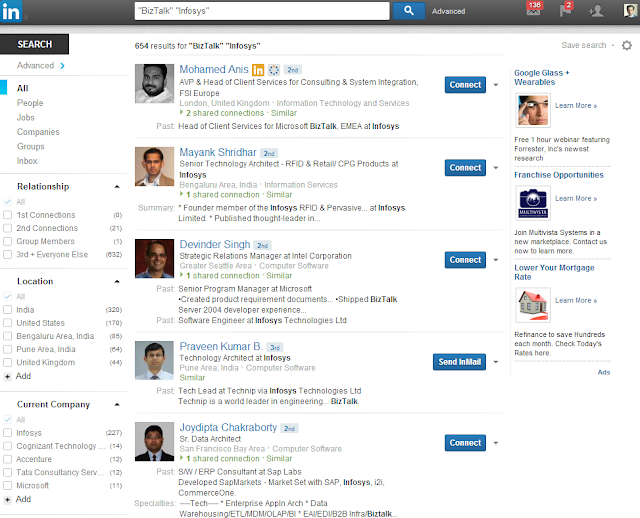The width and height of the screenshot is (640, 518).
Task: Click the plus Add icon under Location
Action: tap(7, 376)
